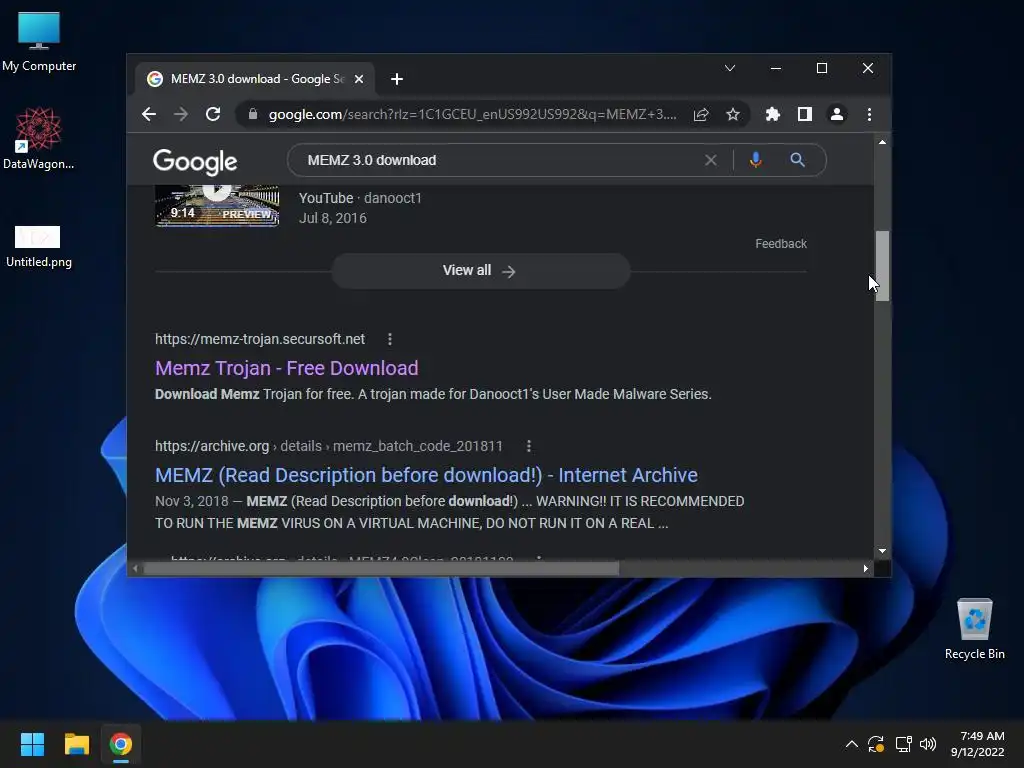Open a new Chrome tab
This screenshot has height=768, width=1024.
point(396,79)
